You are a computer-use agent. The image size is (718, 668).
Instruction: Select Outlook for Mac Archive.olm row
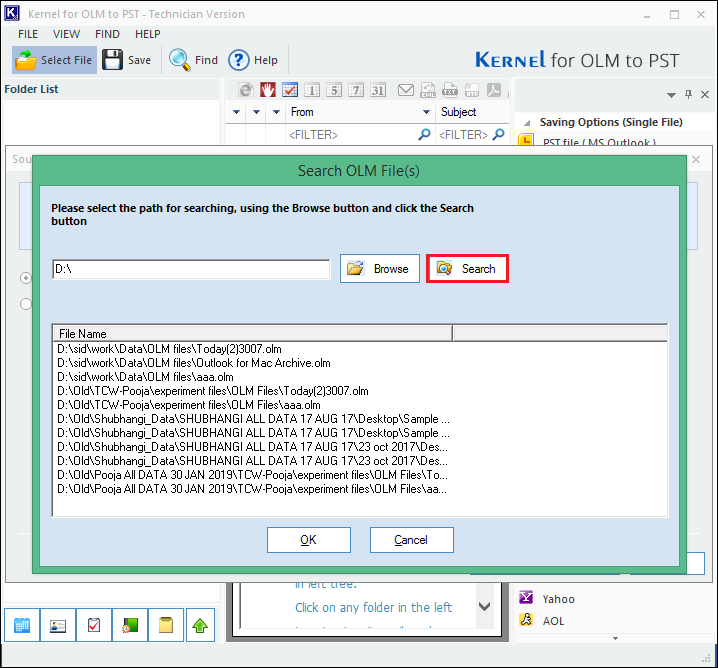[x=194, y=363]
